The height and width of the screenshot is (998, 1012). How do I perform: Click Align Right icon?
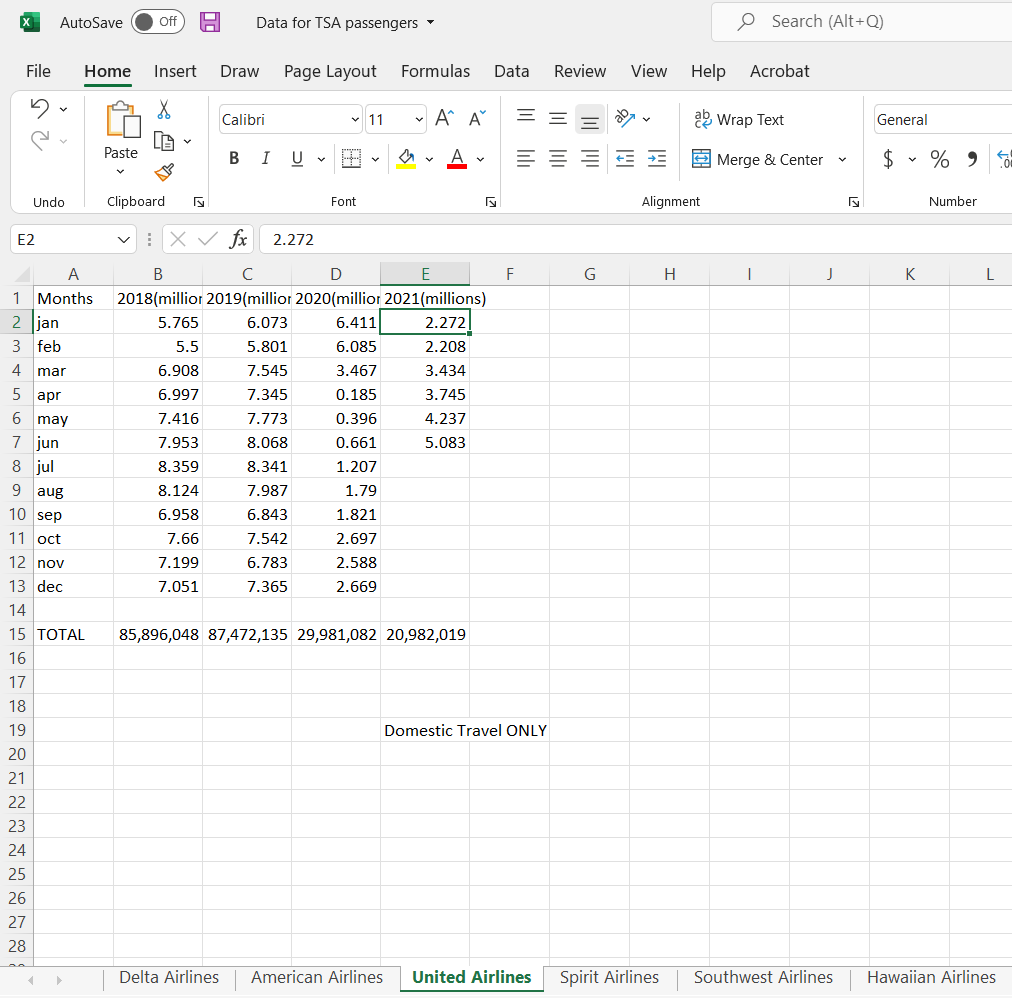(x=589, y=158)
